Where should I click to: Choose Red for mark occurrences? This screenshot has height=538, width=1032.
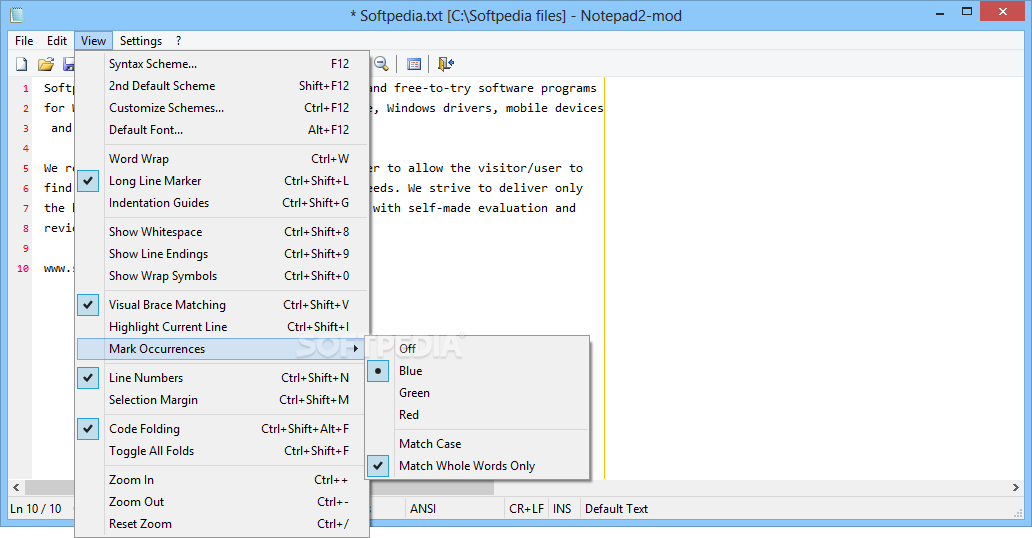tap(477, 415)
